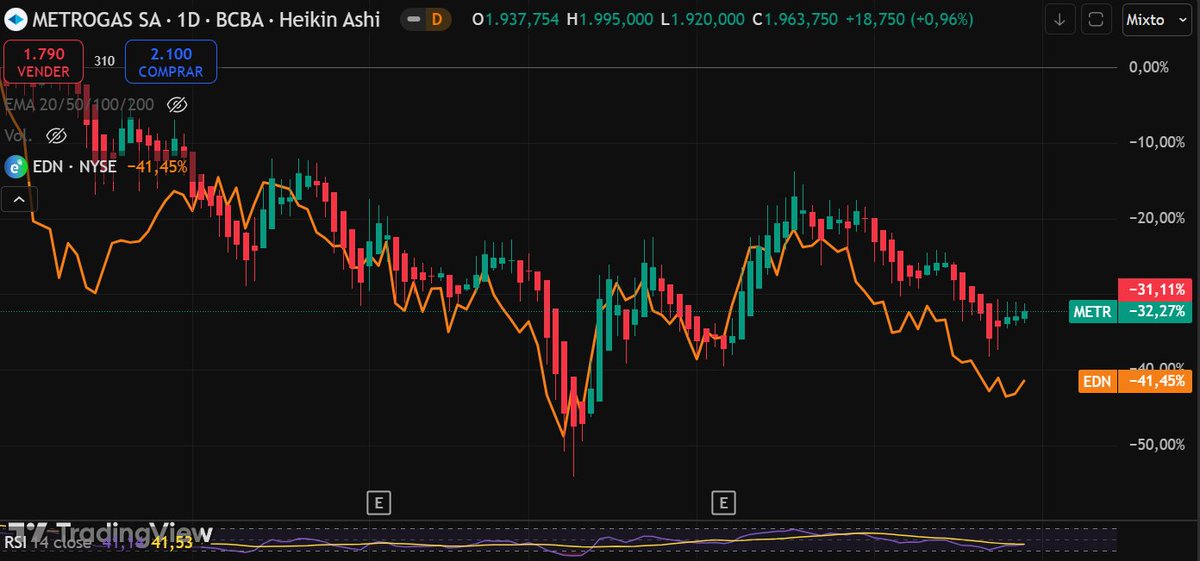The width and height of the screenshot is (1200, 561).
Task: Open the symbol title METROGAS SA Heikin Ashi
Action: pyautogui.click(x=207, y=19)
